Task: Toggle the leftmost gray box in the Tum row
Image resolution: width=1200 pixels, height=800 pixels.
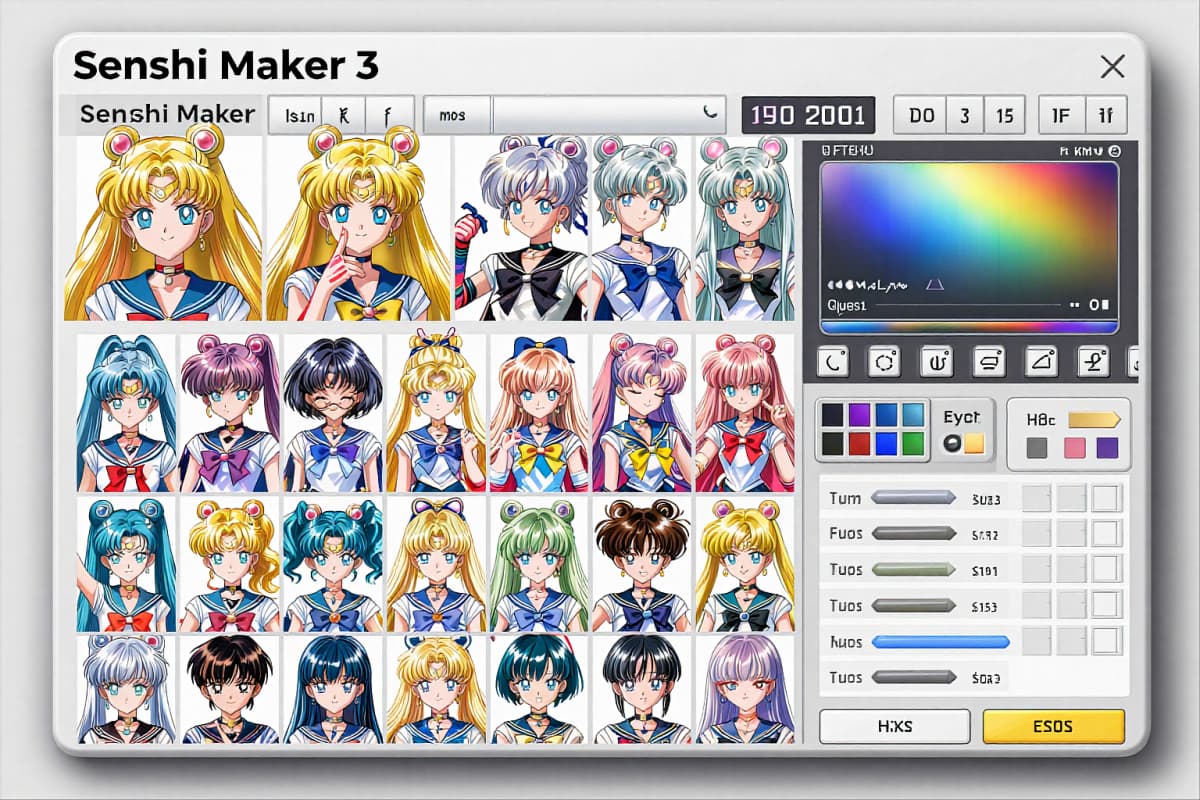Action: 1036,498
